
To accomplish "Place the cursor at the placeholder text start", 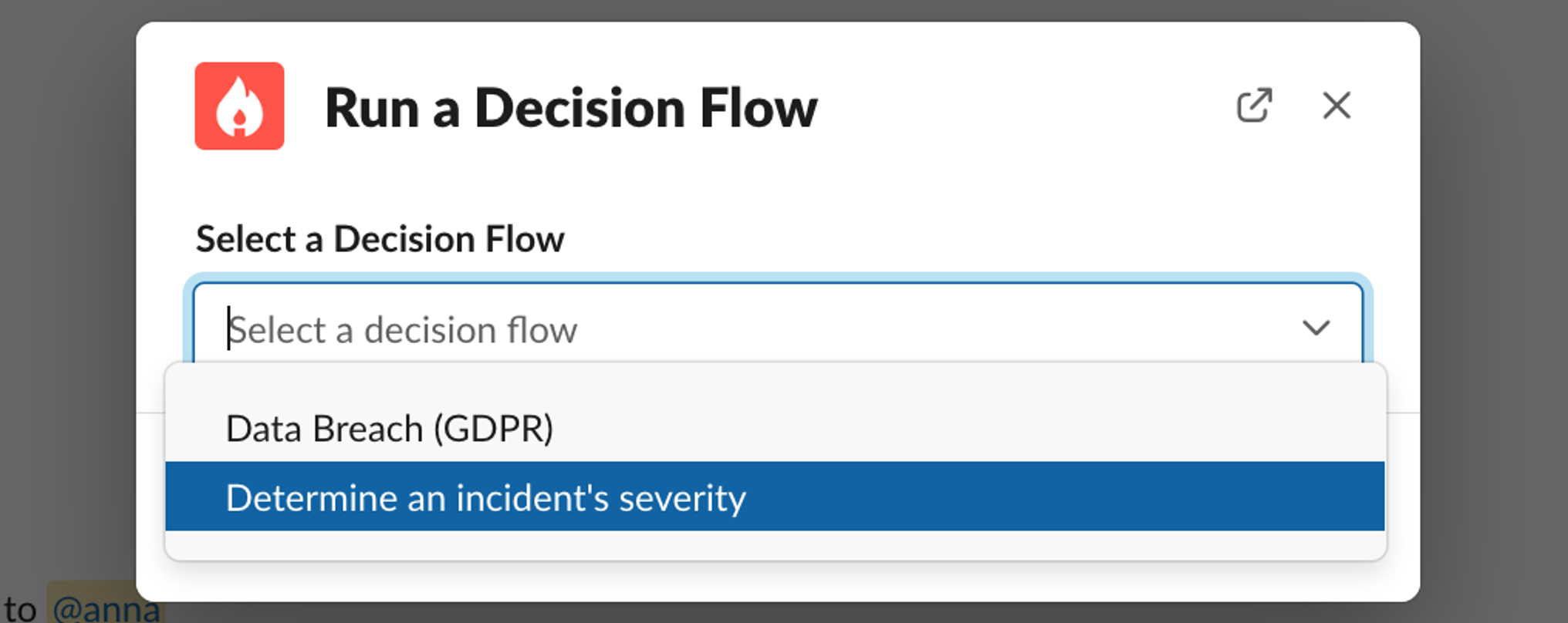I will pyautogui.click(x=230, y=329).
